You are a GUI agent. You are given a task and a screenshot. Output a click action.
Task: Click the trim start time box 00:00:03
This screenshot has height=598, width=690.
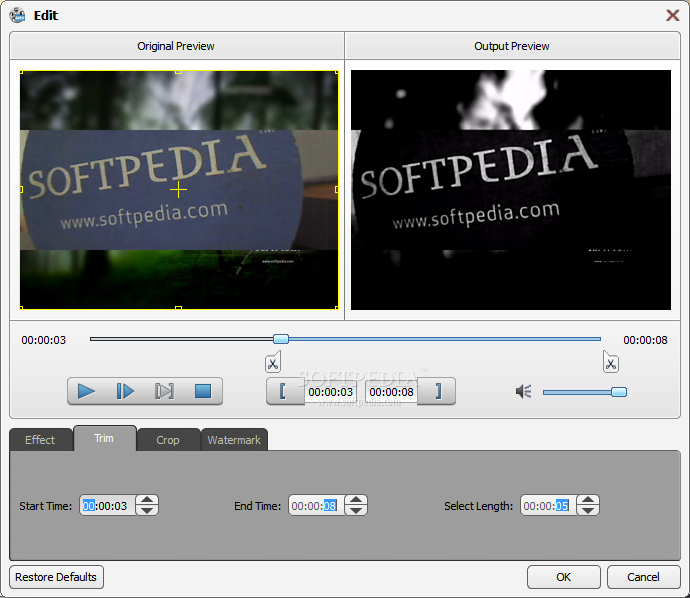pyautogui.click(x=330, y=392)
